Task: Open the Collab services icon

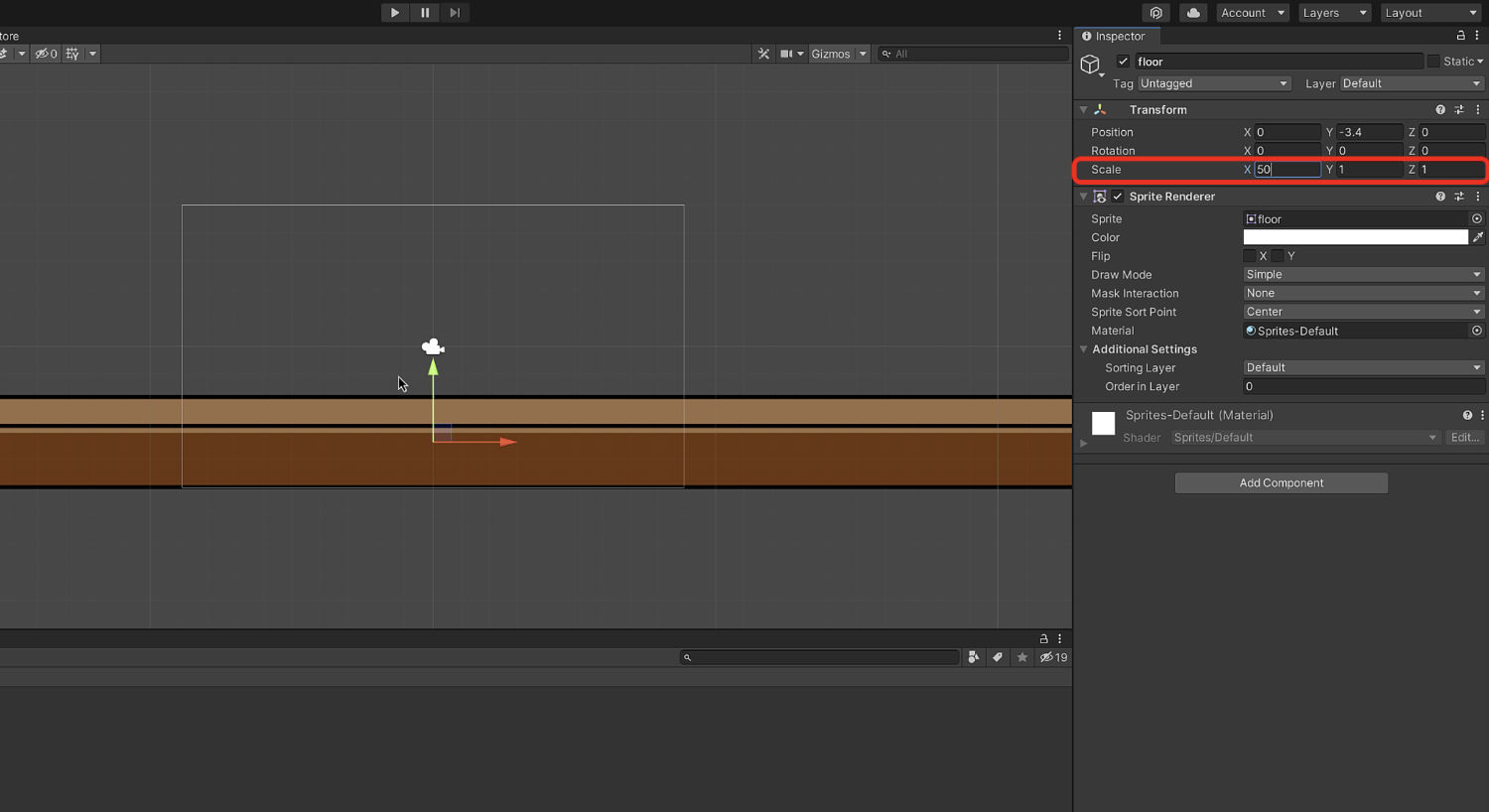Action: (1155, 13)
